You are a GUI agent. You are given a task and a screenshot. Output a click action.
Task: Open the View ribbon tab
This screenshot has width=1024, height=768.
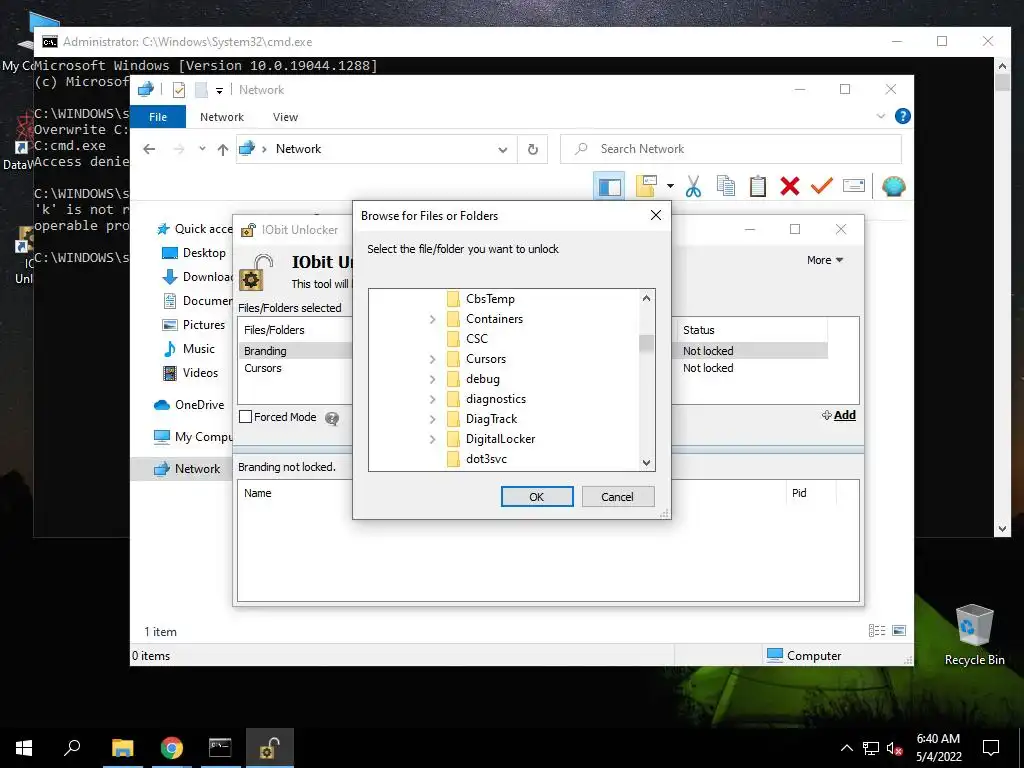pyautogui.click(x=285, y=117)
